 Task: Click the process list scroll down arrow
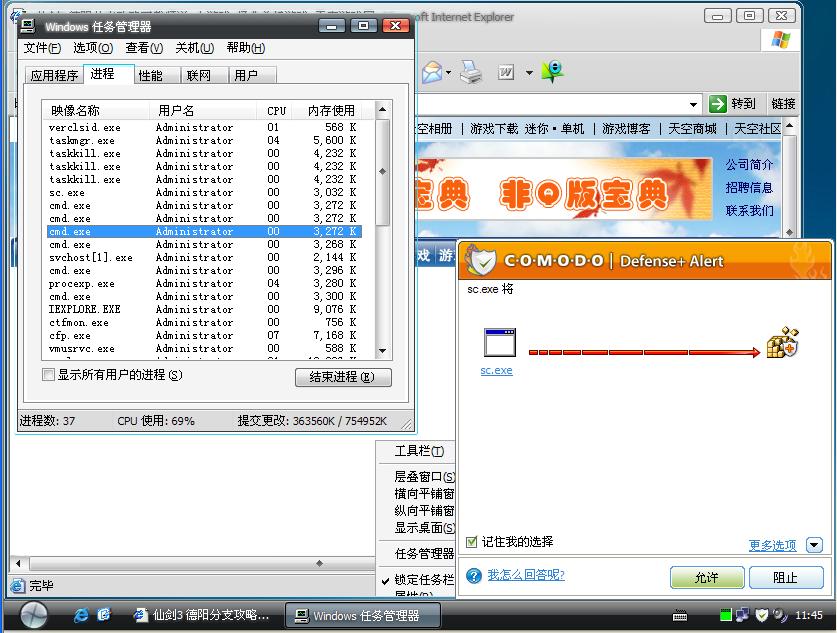tap(382, 351)
